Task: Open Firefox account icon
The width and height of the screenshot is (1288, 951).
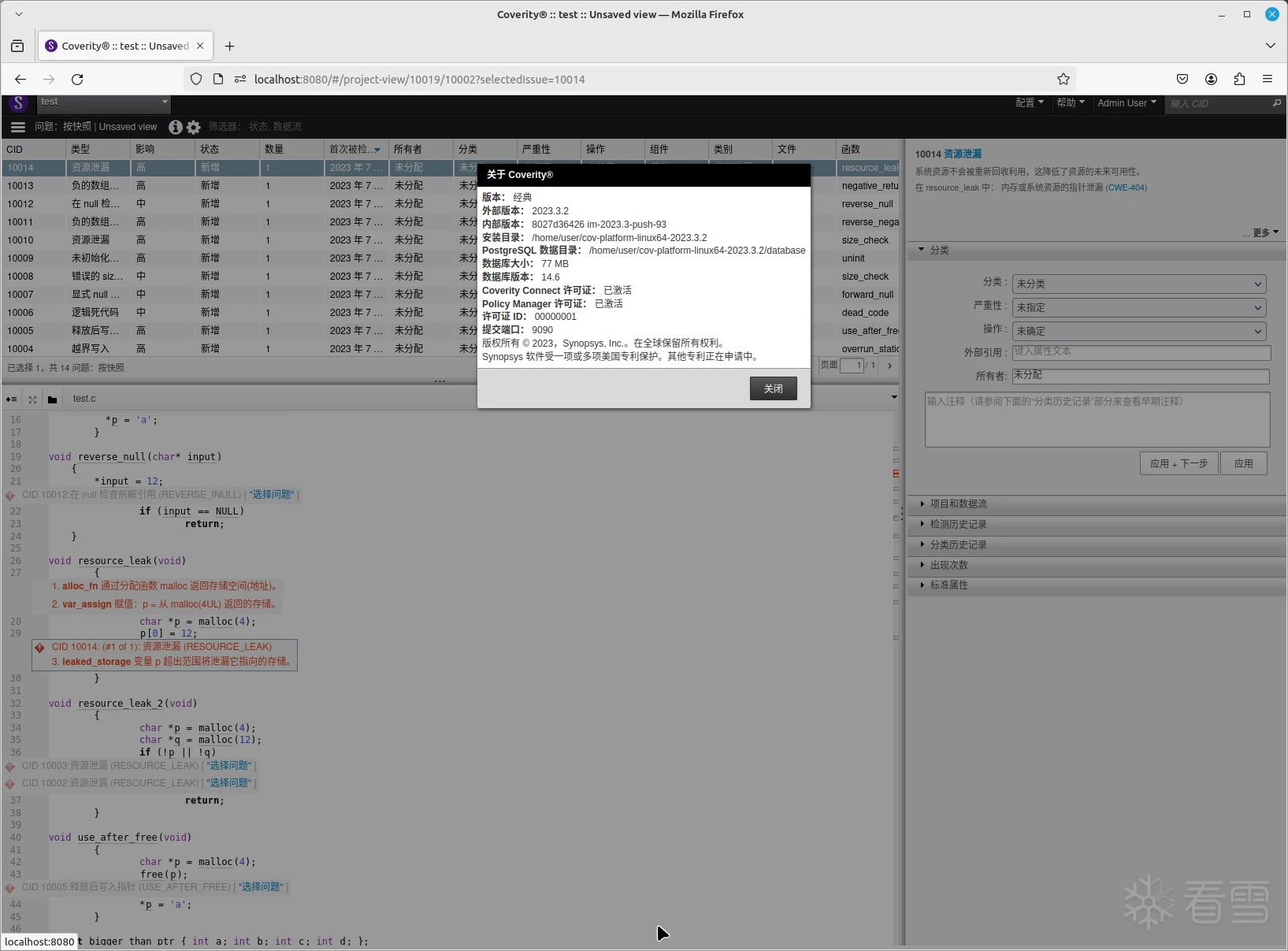Action: point(1211,79)
